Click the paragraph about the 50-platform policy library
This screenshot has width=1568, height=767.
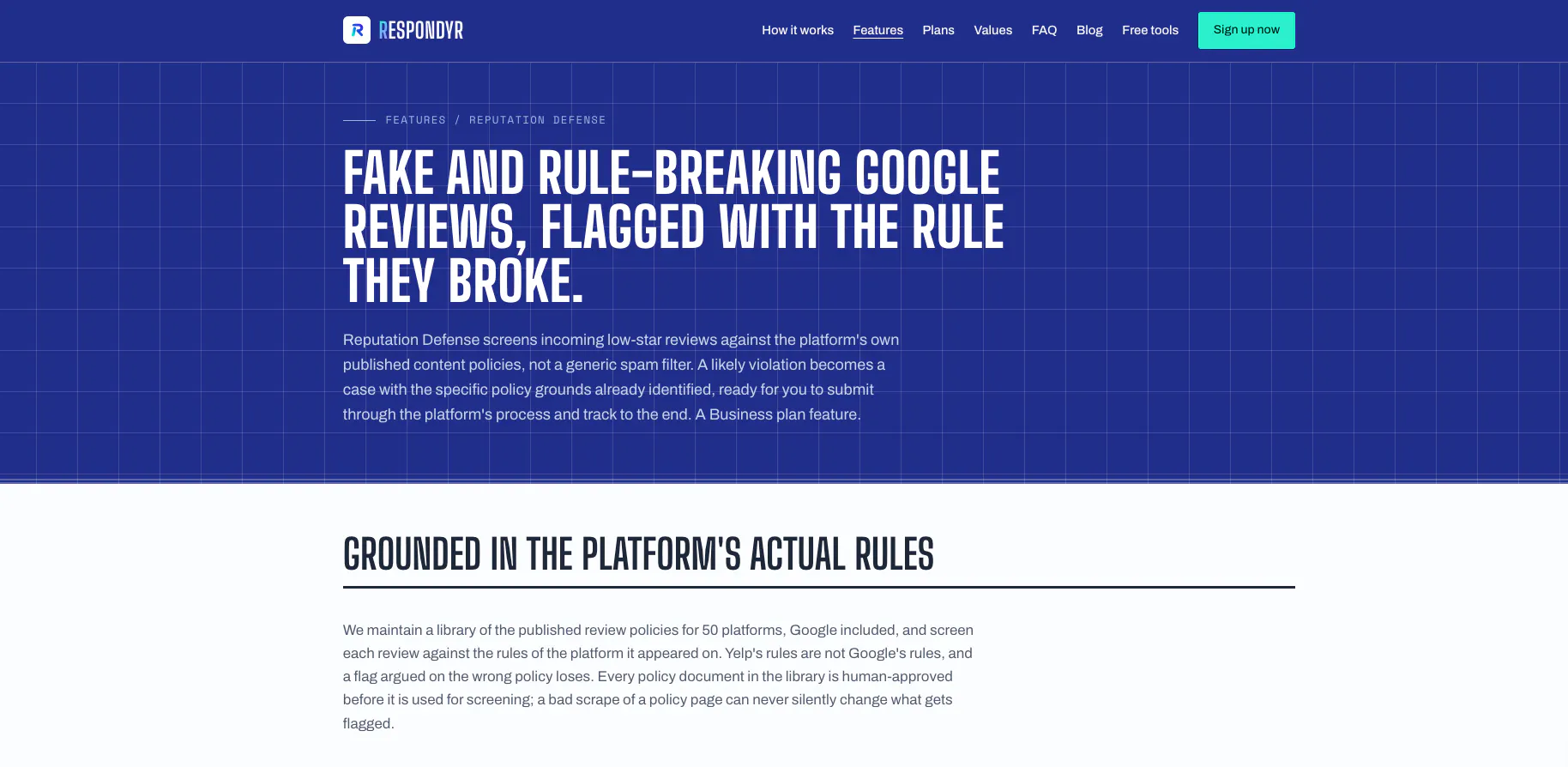(x=658, y=676)
